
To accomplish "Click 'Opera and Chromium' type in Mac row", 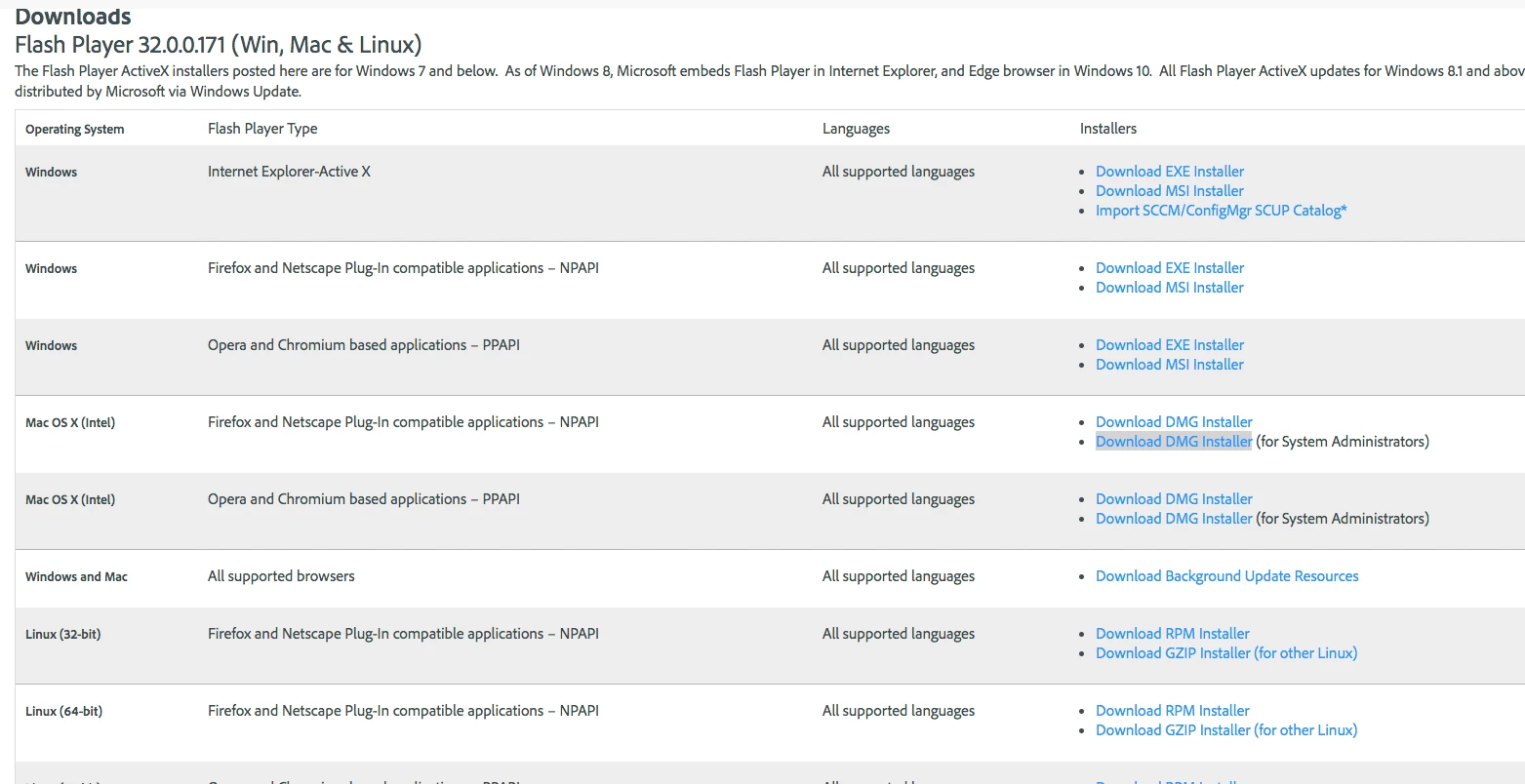I will click(x=364, y=499).
